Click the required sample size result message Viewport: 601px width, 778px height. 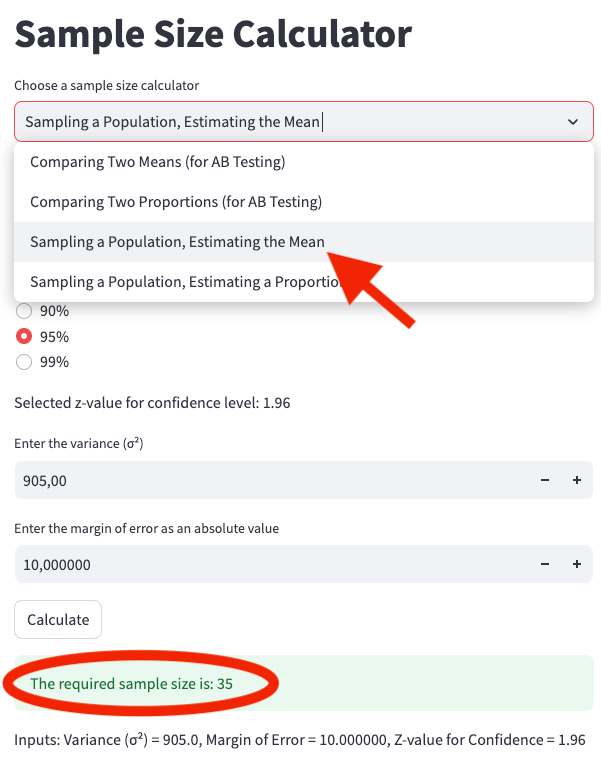(139, 684)
